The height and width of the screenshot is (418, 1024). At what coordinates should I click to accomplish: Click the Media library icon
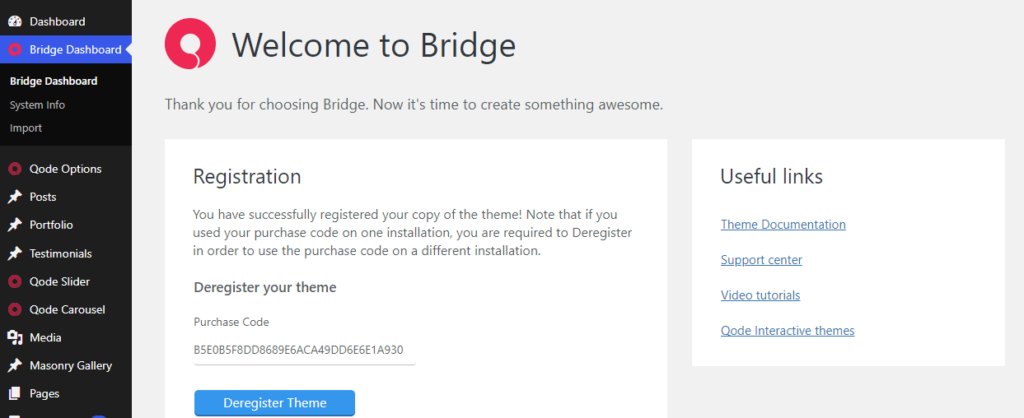(14, 338)
